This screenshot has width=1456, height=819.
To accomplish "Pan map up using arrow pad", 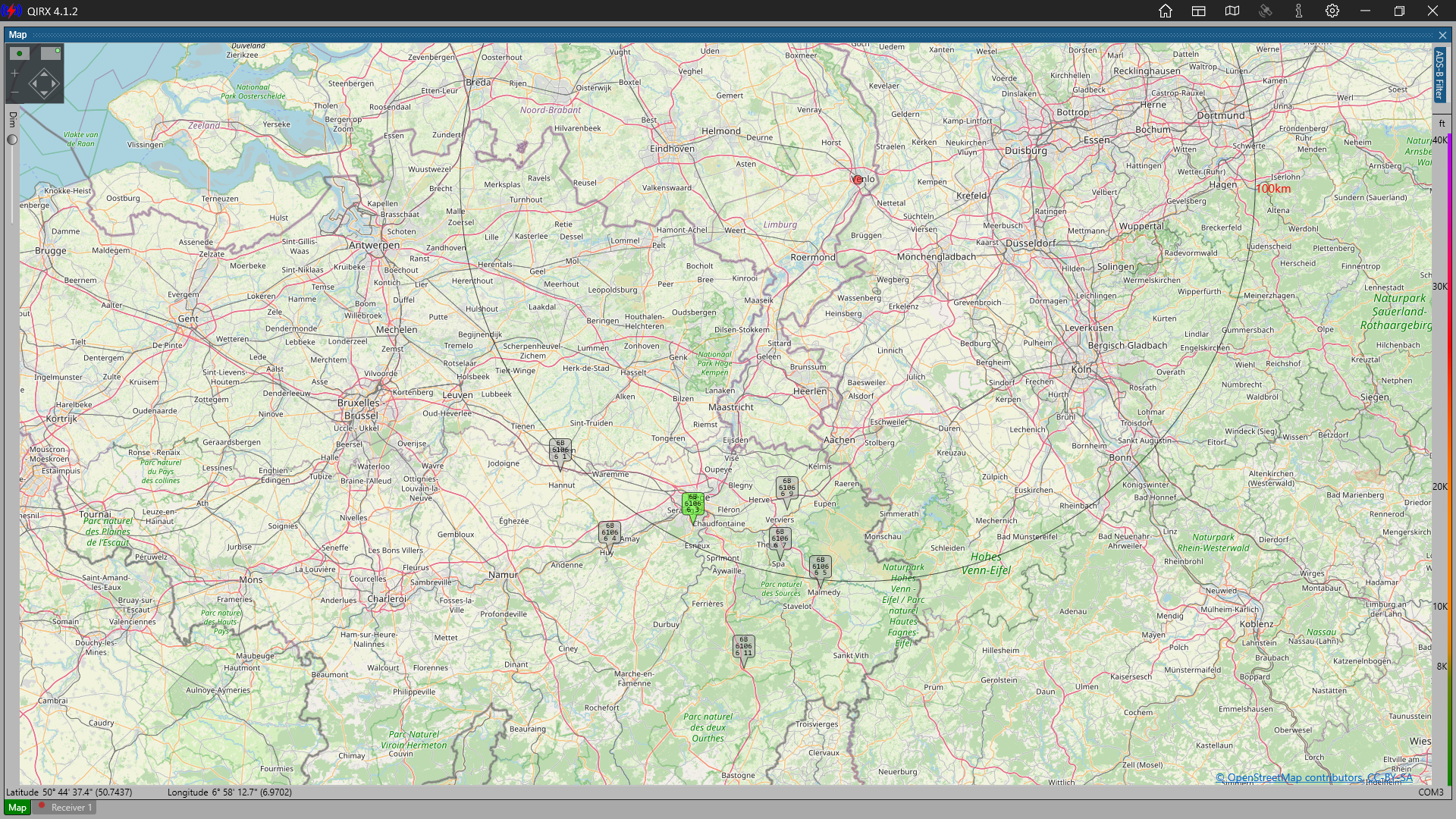I will click(x=44, y=73).
